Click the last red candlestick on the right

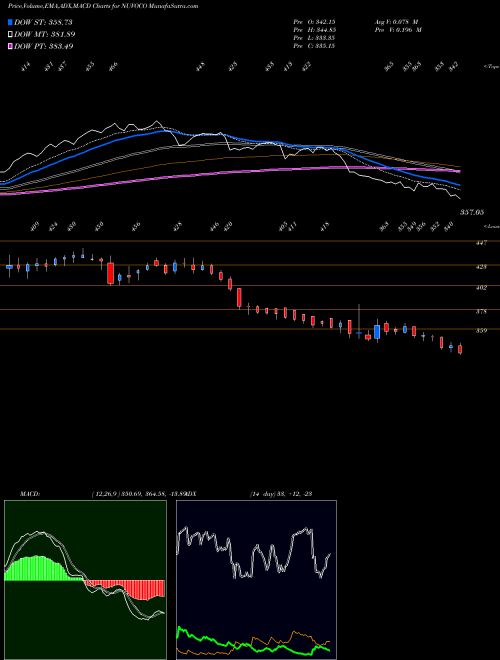tap(460, 349)
